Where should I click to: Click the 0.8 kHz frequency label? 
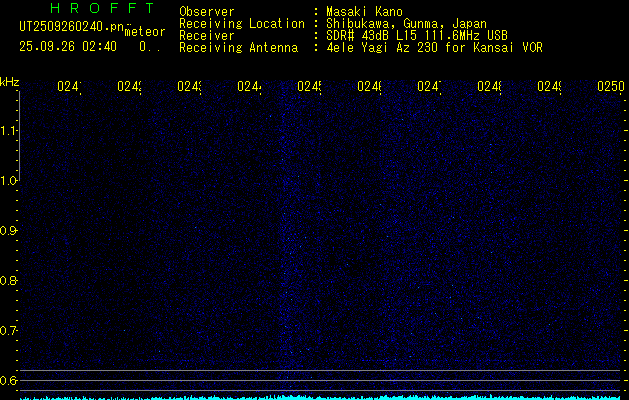(8, 280)
